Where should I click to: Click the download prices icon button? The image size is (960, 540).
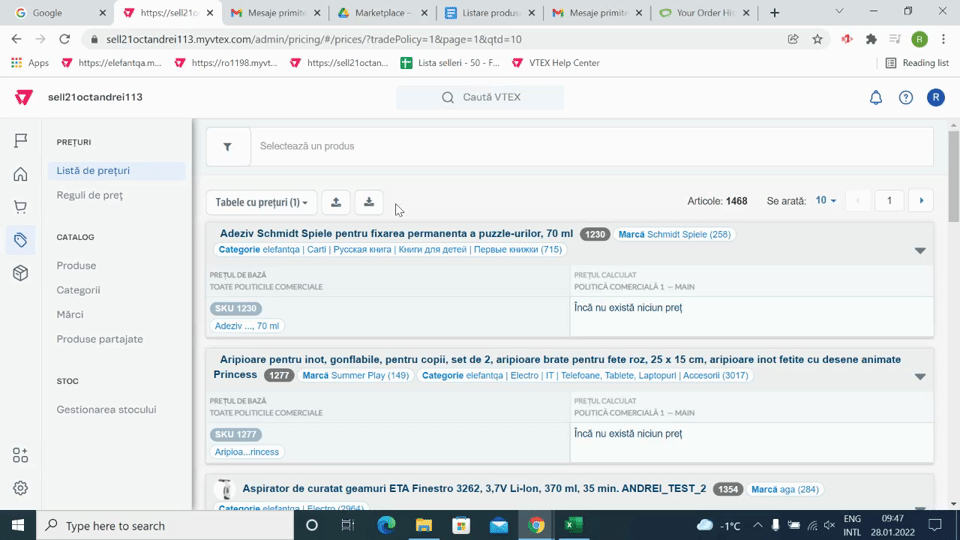coord(369,203)
